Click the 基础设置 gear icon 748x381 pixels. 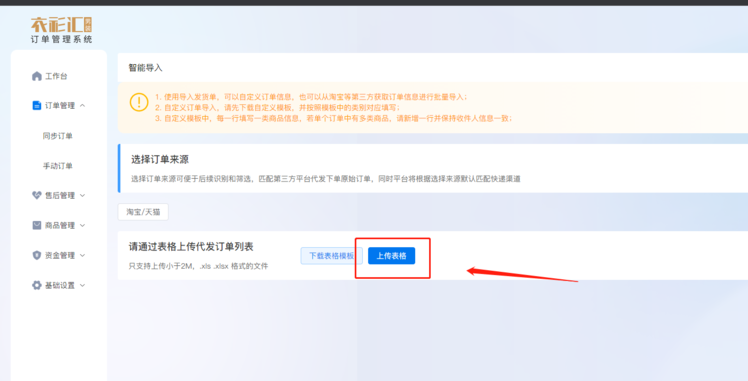tap(37, 285)
